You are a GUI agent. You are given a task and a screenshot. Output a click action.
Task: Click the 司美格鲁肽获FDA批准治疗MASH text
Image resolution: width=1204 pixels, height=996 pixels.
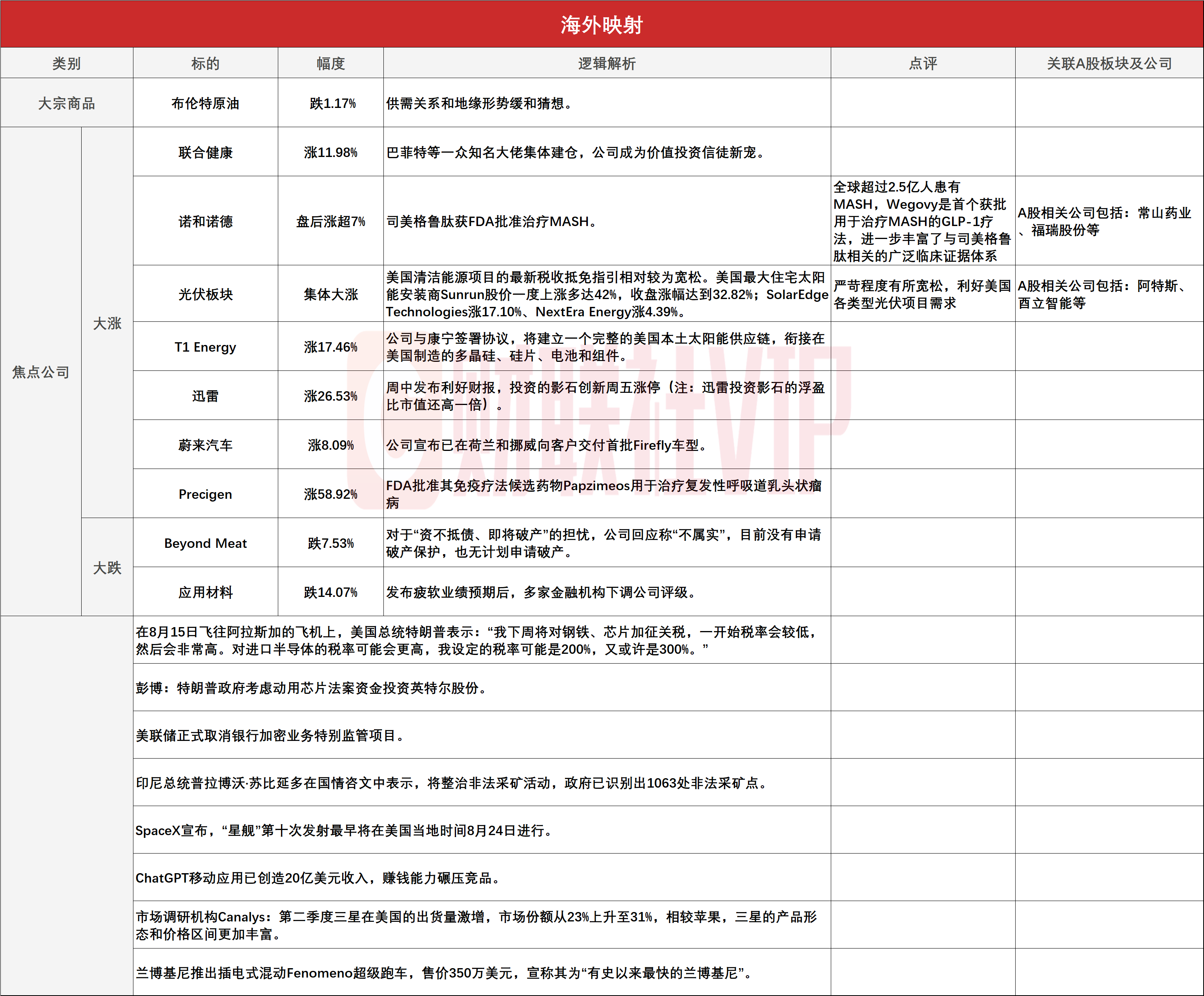point(492,221)
